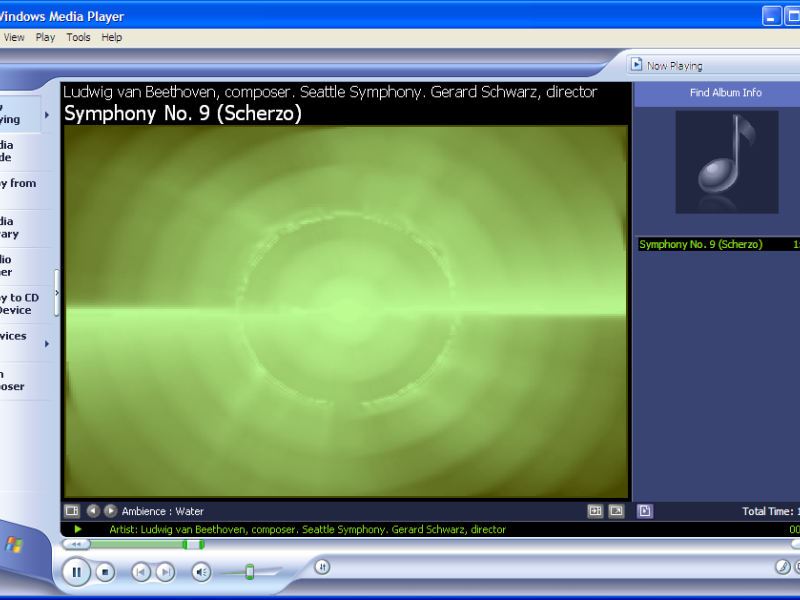
Task: Open the Now Playing options view icon
Action: point(72,511)
